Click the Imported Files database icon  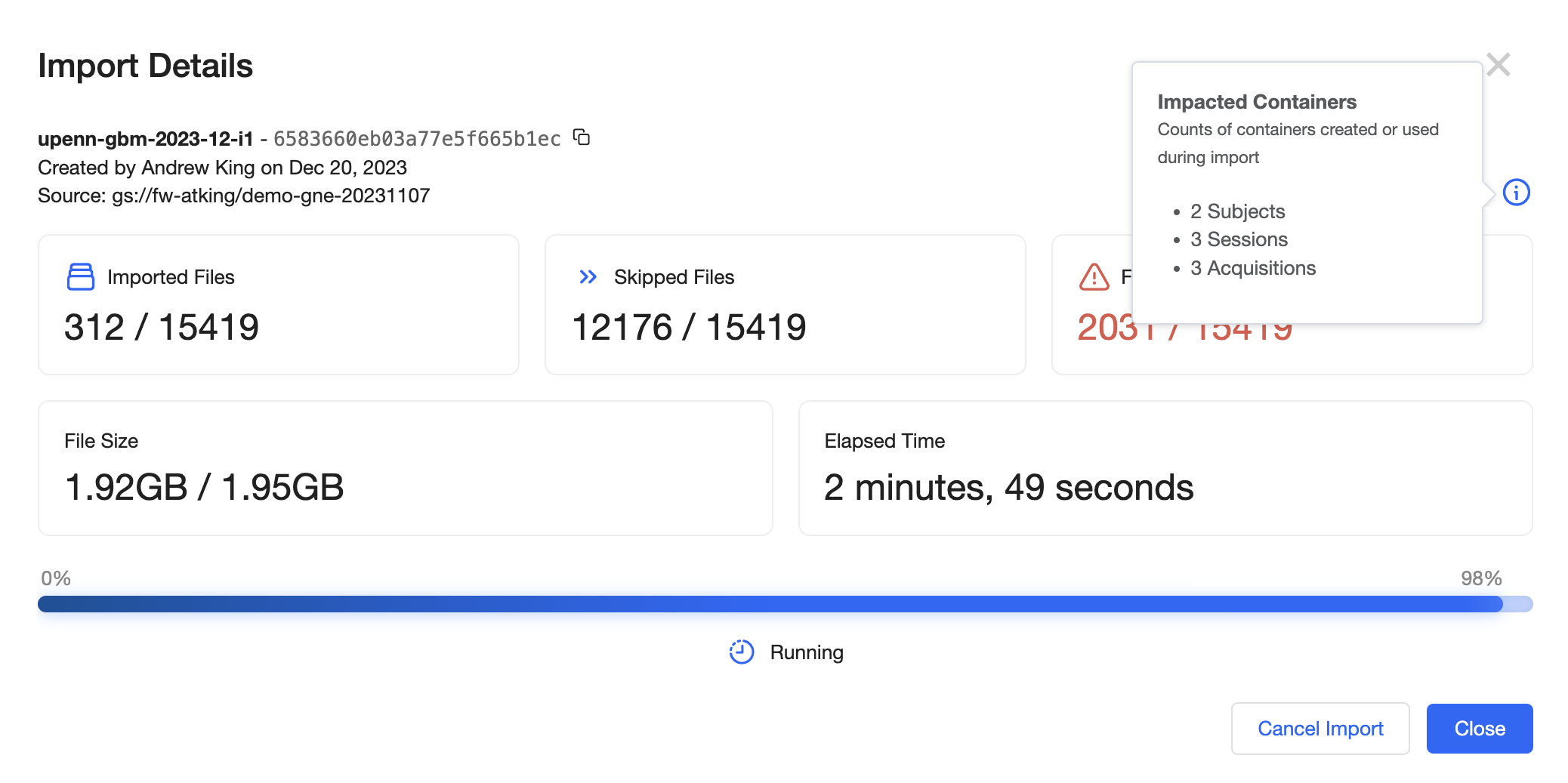coord(81,277)
